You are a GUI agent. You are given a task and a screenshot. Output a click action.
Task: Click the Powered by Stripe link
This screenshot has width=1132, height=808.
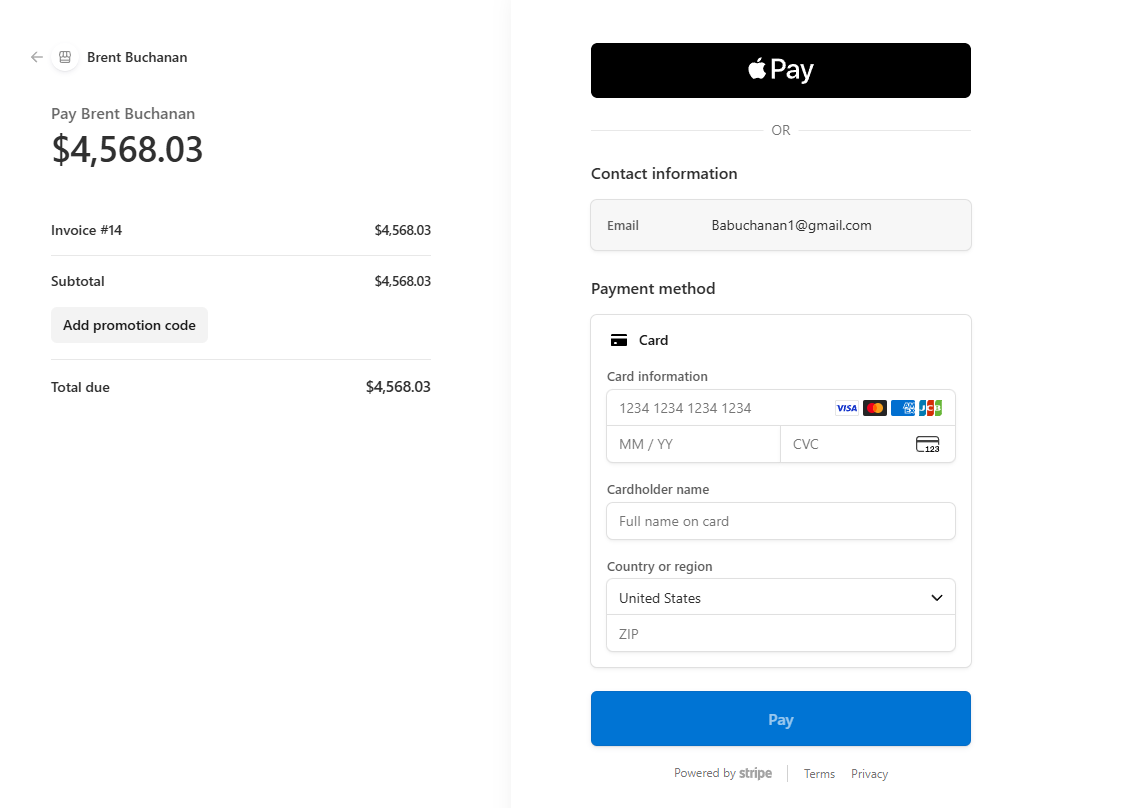(x=723, y=773)
